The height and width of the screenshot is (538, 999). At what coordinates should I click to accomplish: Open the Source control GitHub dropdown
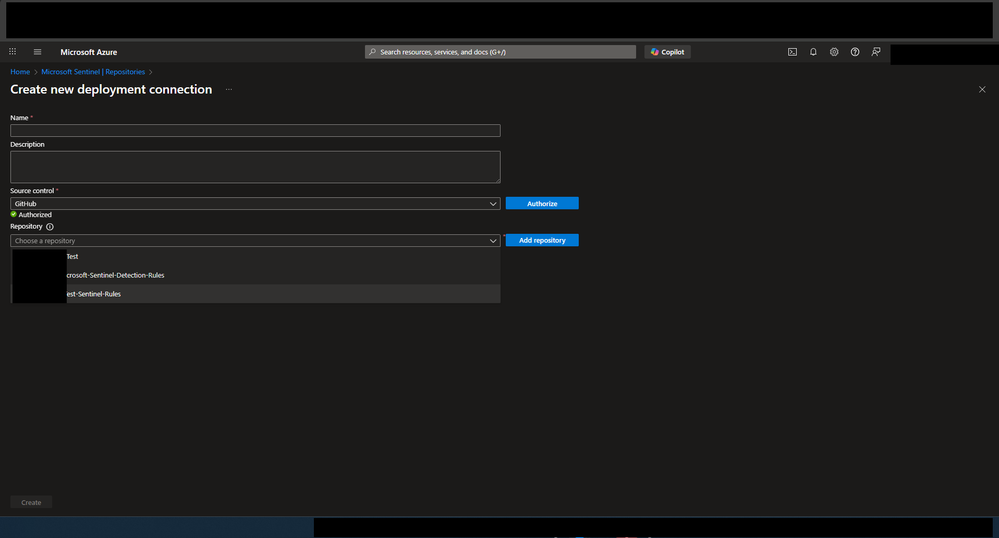[255, 203]
